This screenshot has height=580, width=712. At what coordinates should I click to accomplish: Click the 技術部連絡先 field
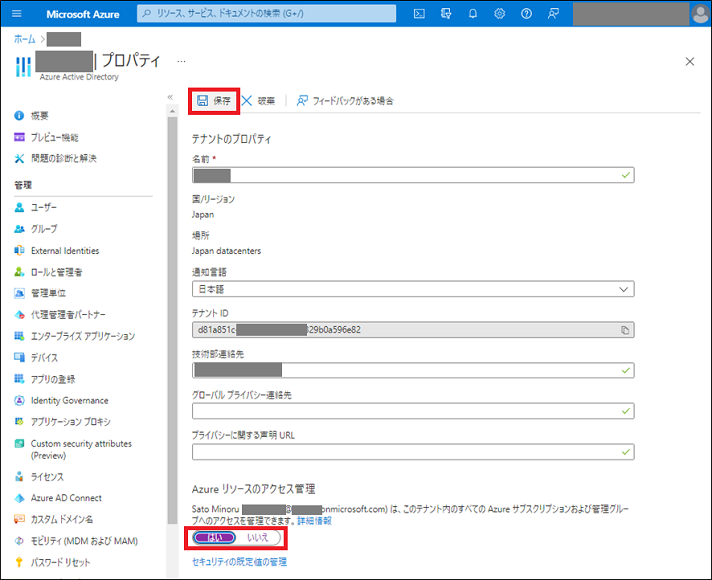[x=413, y=370]
